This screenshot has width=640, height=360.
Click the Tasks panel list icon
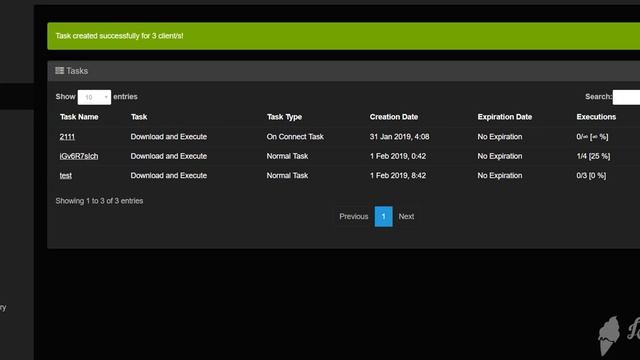[x=60, y=71]
